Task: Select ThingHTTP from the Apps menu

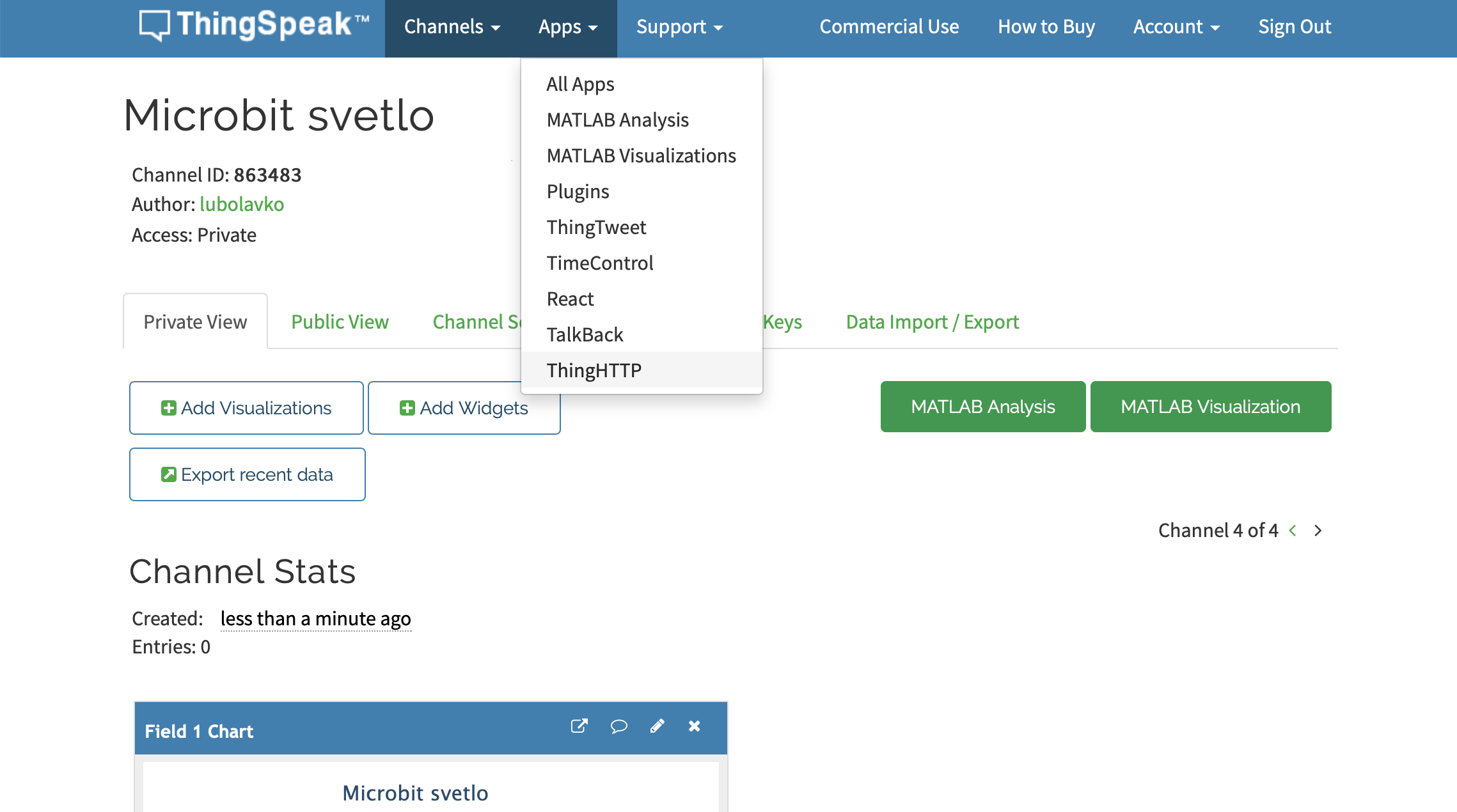Action: click(594, 370)
